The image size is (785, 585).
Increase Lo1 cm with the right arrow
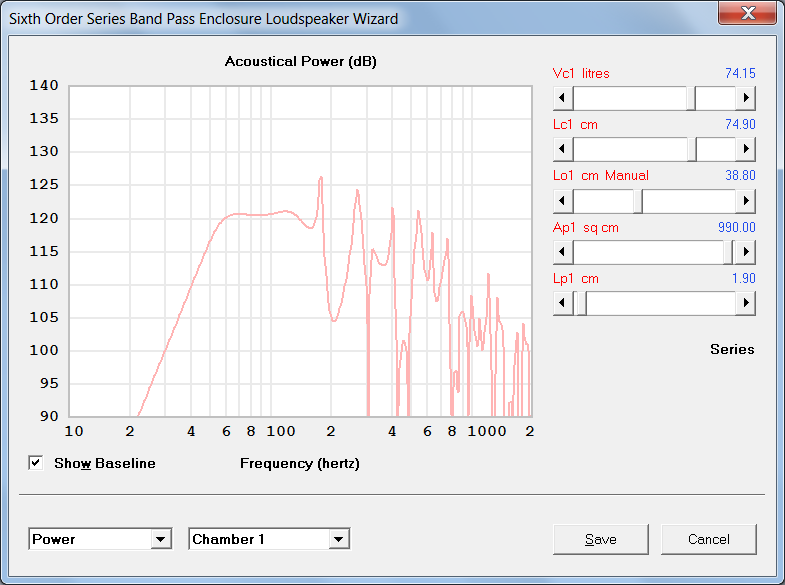tap(745, 201)
